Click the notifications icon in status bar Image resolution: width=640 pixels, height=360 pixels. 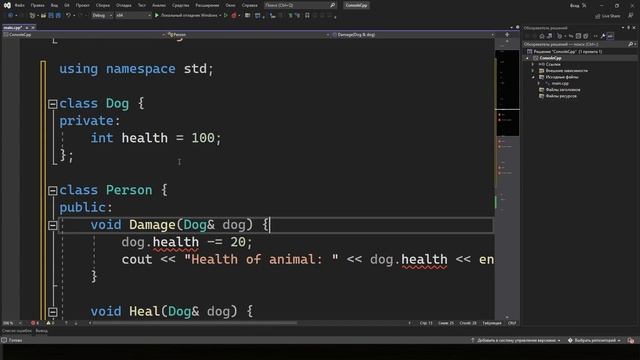(x=631, y=340)
